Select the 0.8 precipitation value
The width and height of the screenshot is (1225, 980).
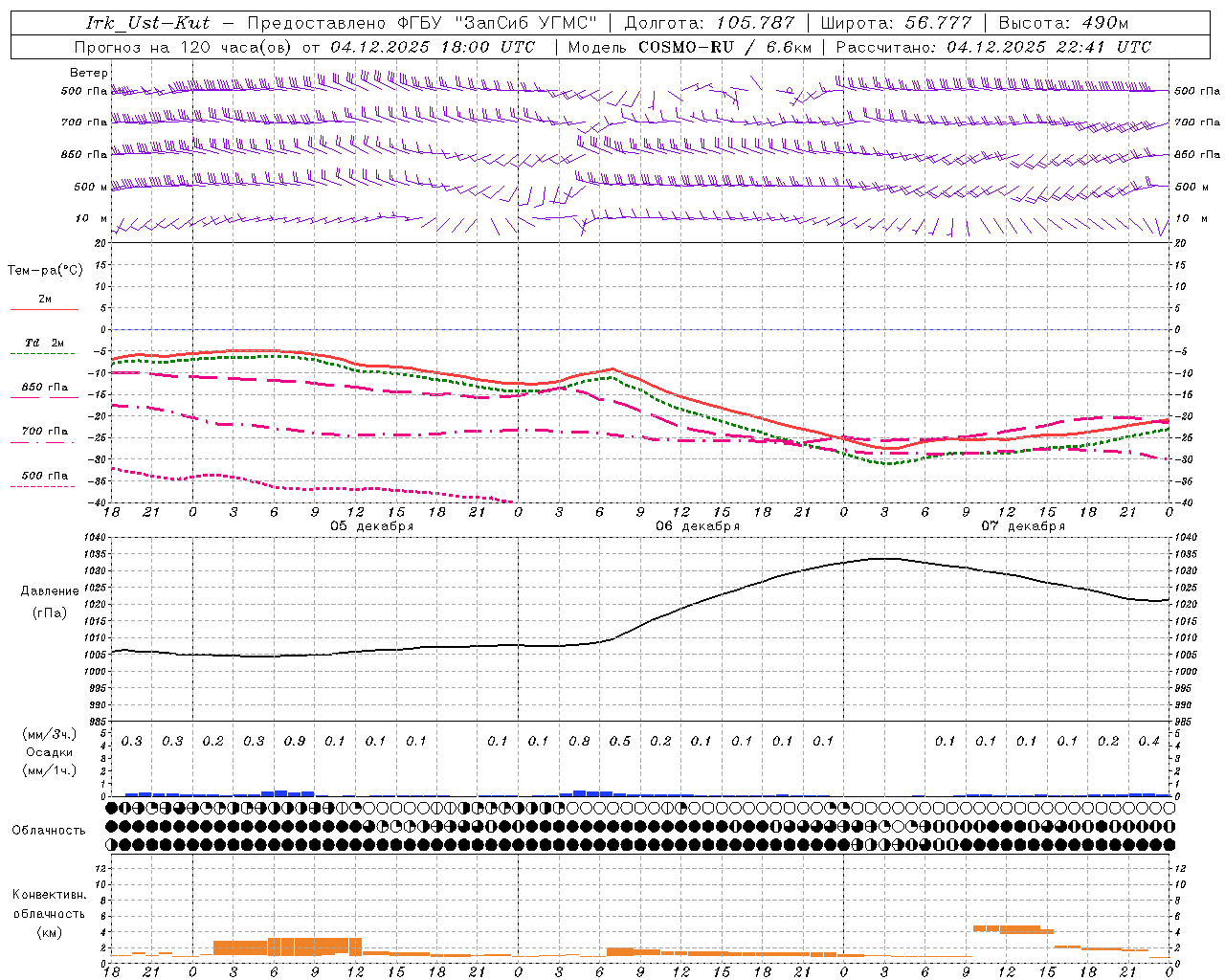coord(579,741)
